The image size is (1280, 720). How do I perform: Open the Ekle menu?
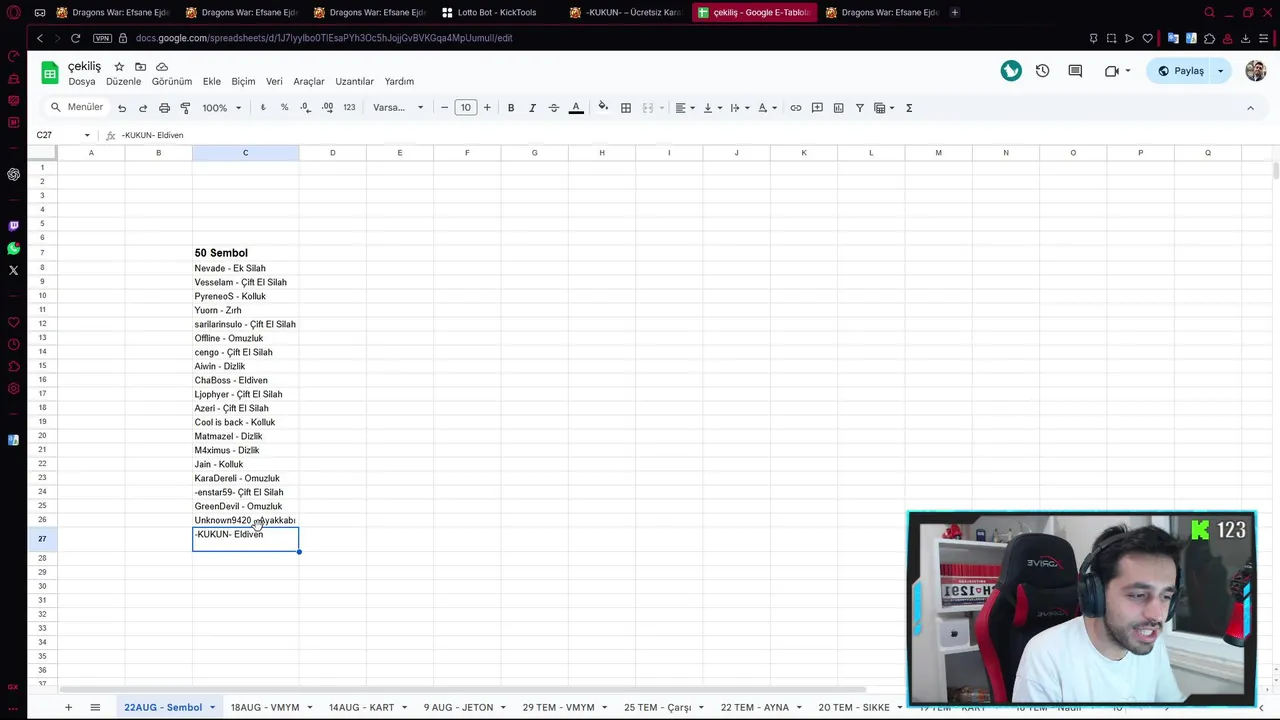(x=212, y=82)
